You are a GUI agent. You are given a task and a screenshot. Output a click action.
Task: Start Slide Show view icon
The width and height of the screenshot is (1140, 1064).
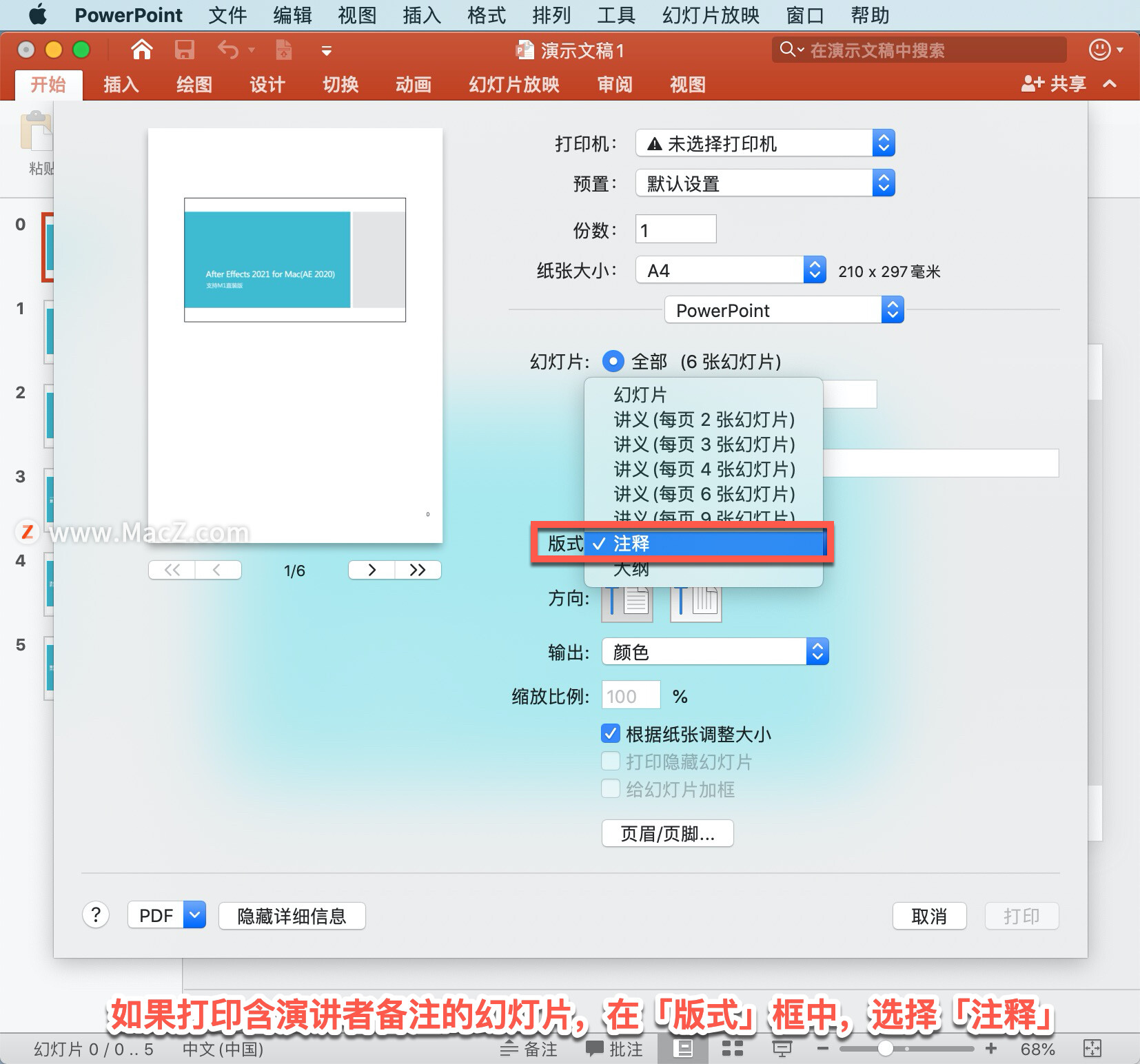[x=782, y=1049]
